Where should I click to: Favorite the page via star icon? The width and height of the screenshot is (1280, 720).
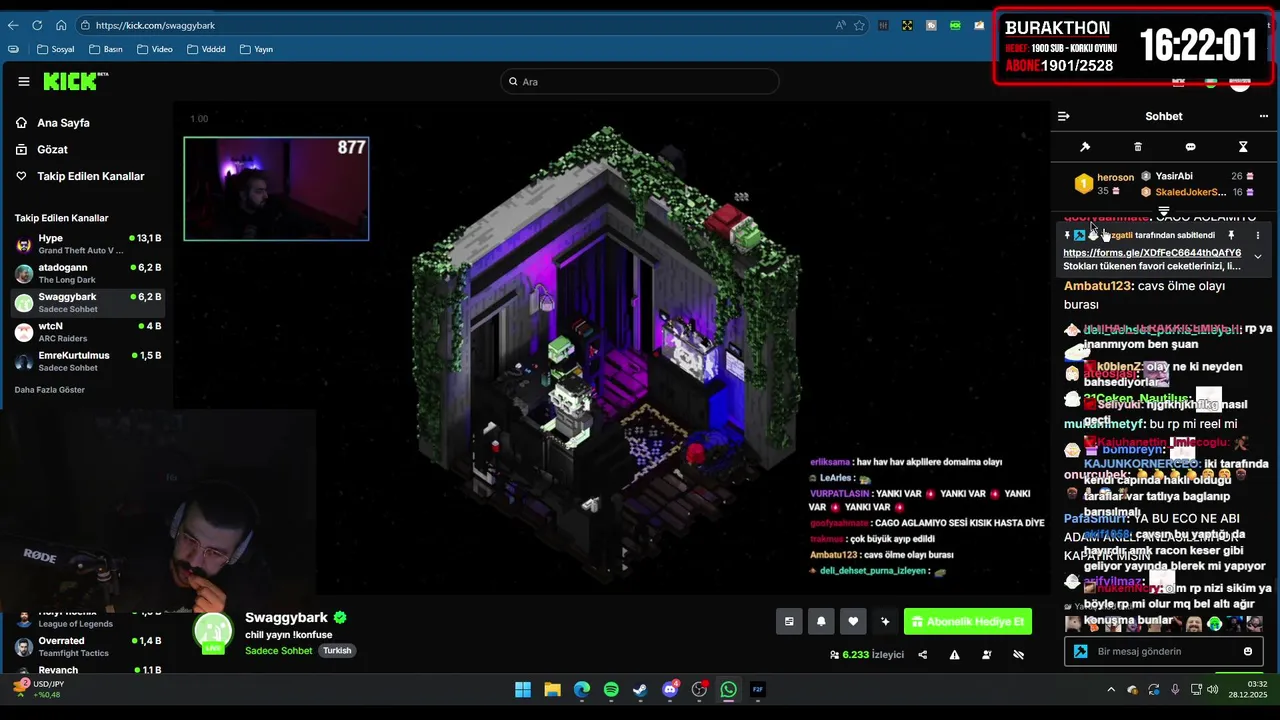tap(859, 25)
